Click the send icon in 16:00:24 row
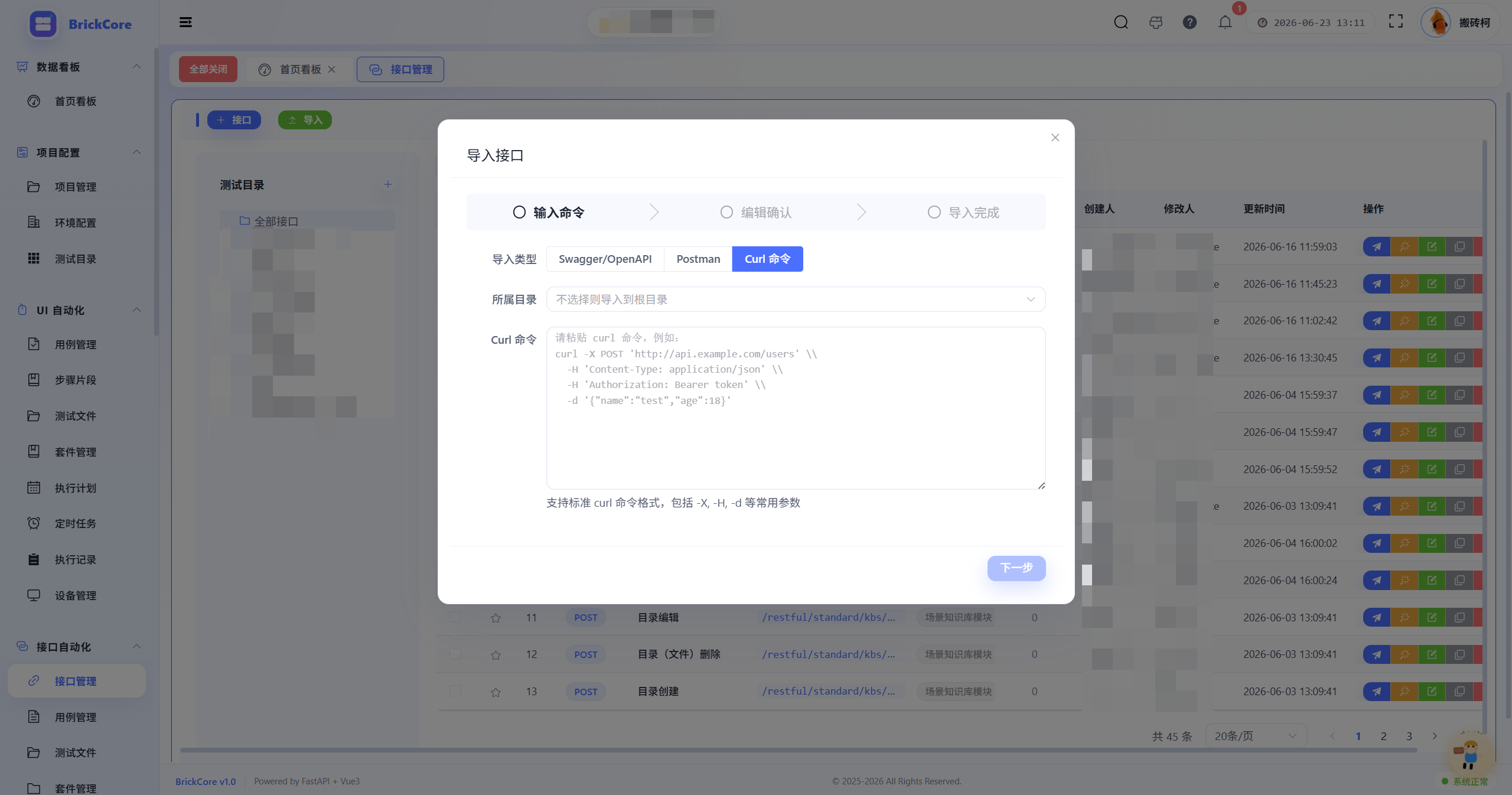1512x795 pixels. [x=1377, y=581]
